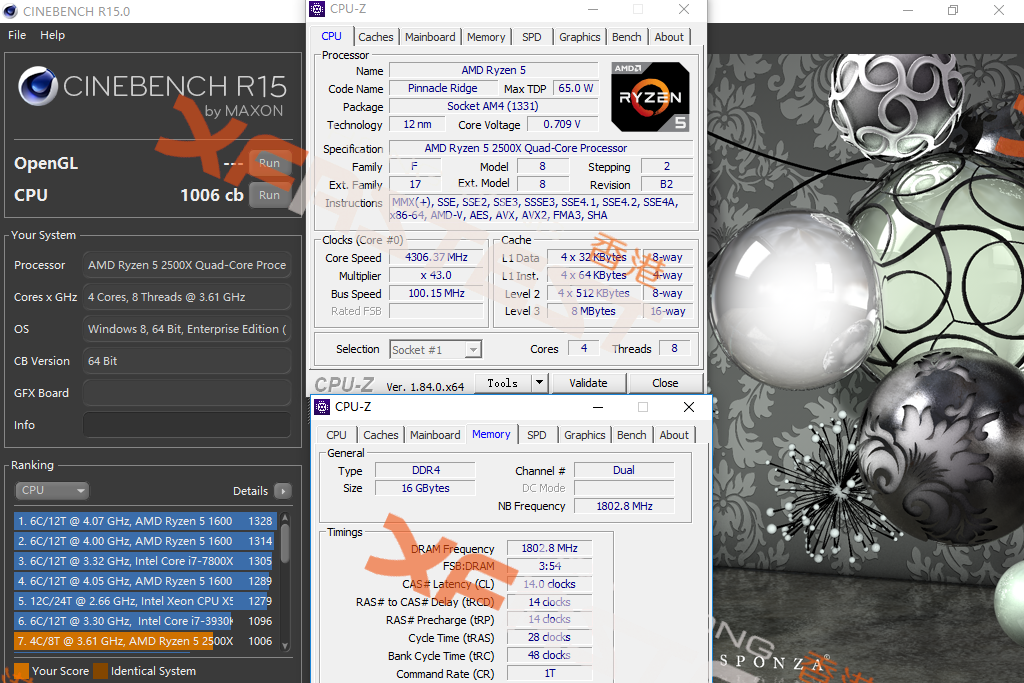Open the Tools dropdown in CPU-Z
This screenshot has width=1024, height=683.
[x=511, y=382]
